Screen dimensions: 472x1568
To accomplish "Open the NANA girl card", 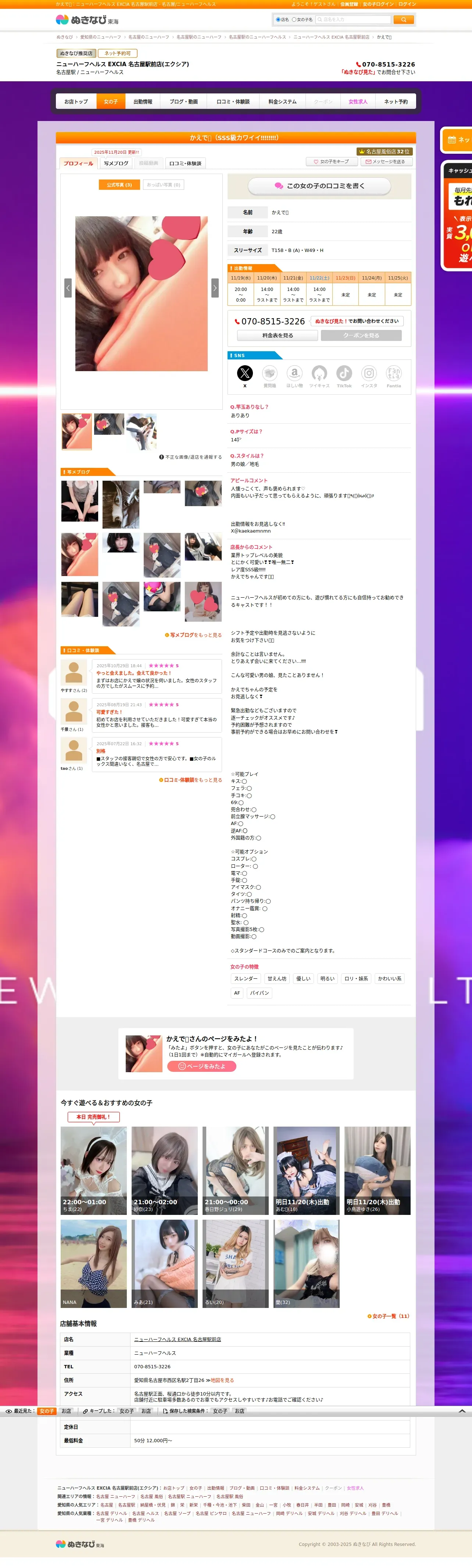I will coord(94,1264).
